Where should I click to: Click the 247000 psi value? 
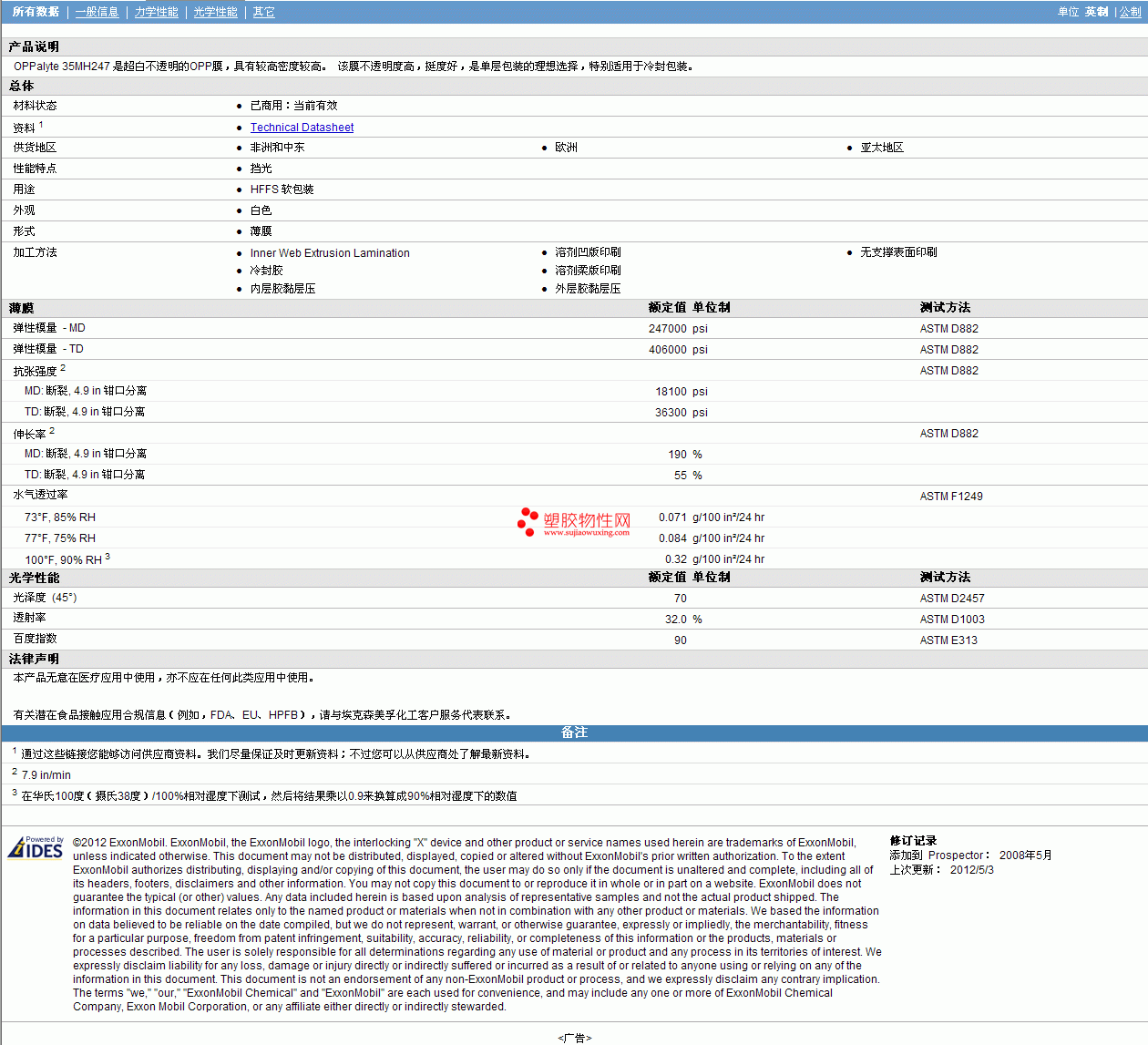678,329
